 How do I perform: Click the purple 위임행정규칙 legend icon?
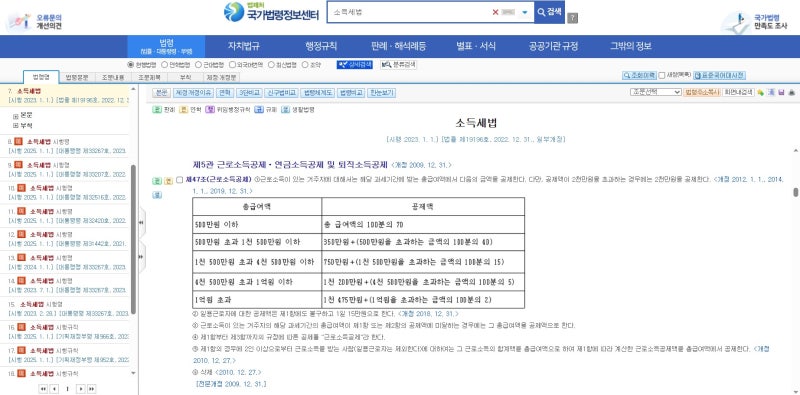pyautogui.click(x=210, y=109)
